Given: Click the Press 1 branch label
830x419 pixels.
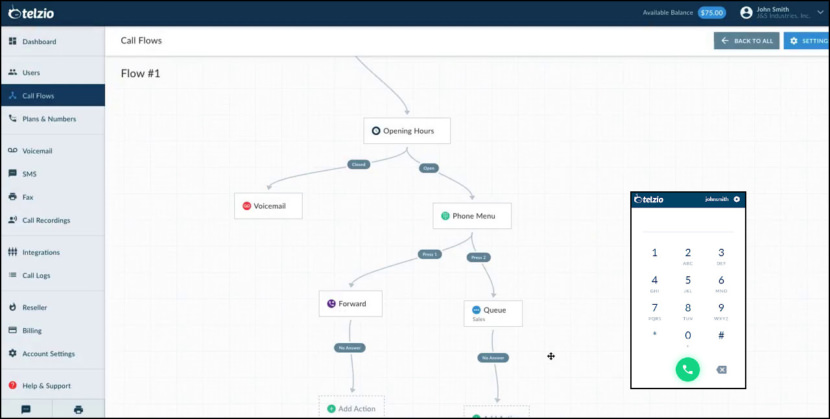Looking at the screenshot, I should point(429,254).
